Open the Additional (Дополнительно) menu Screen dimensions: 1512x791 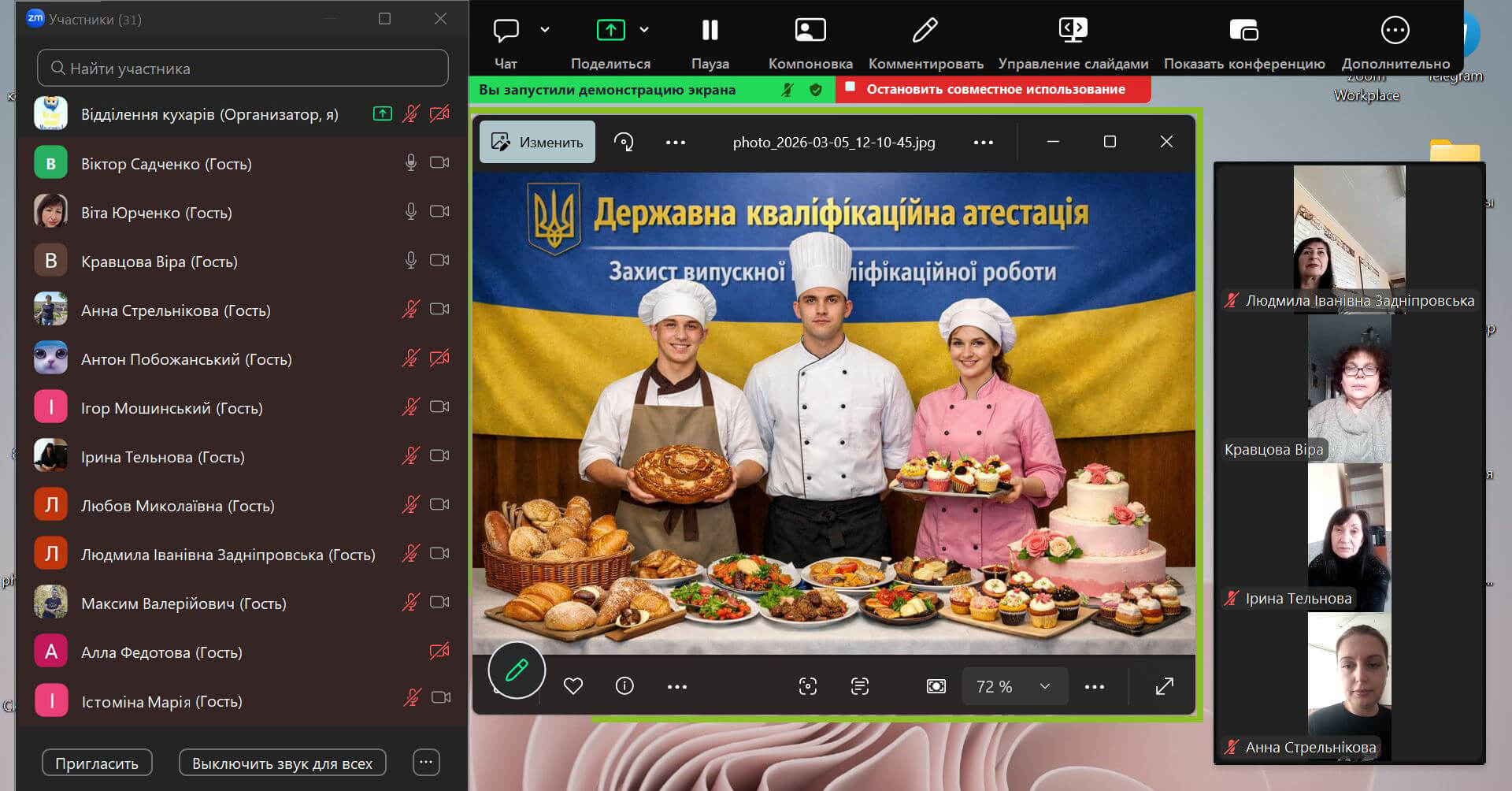point(1395,31)
